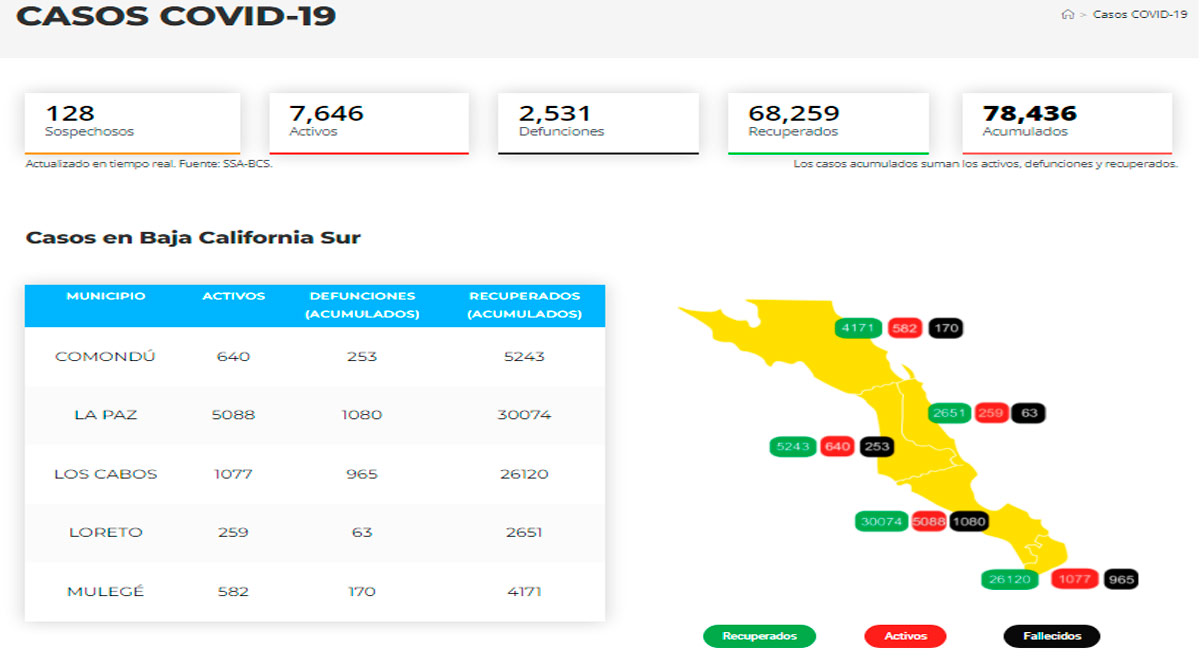Click Comondú recovered value 5243 in table
Viewport: 1200px width, 666px height.
tap(524, 356)
